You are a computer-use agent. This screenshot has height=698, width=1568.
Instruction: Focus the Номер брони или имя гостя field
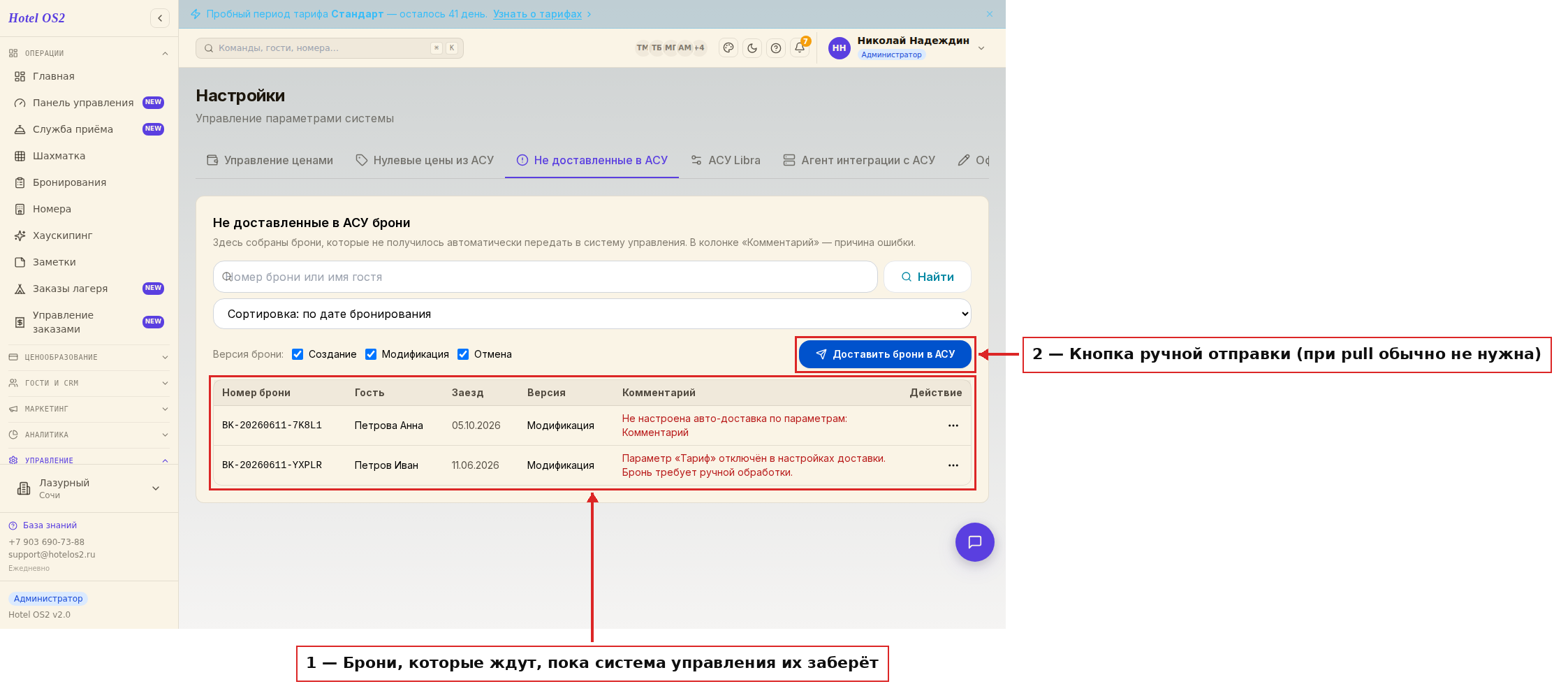pos(545,277)
